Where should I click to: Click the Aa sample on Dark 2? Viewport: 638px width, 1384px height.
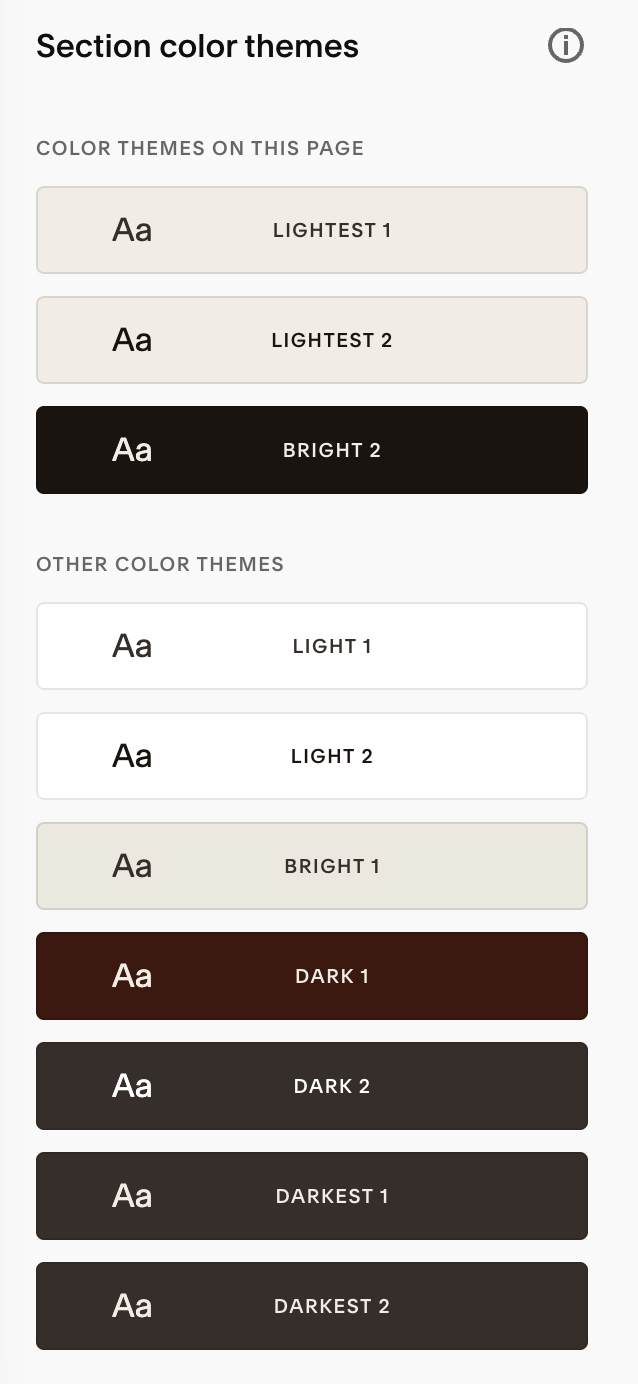coord(132,1086)
